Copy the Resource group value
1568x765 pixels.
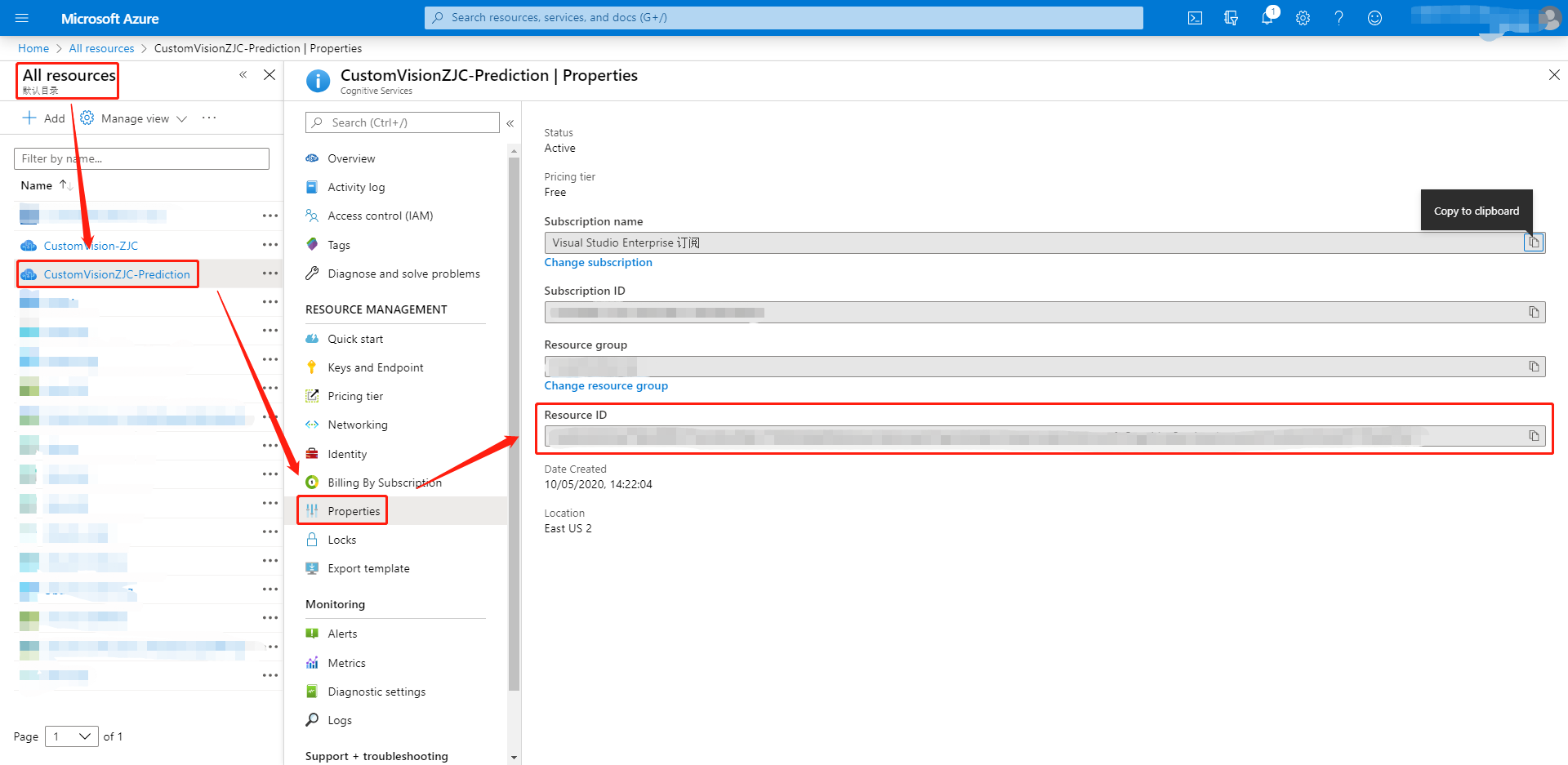(1534, 367)
